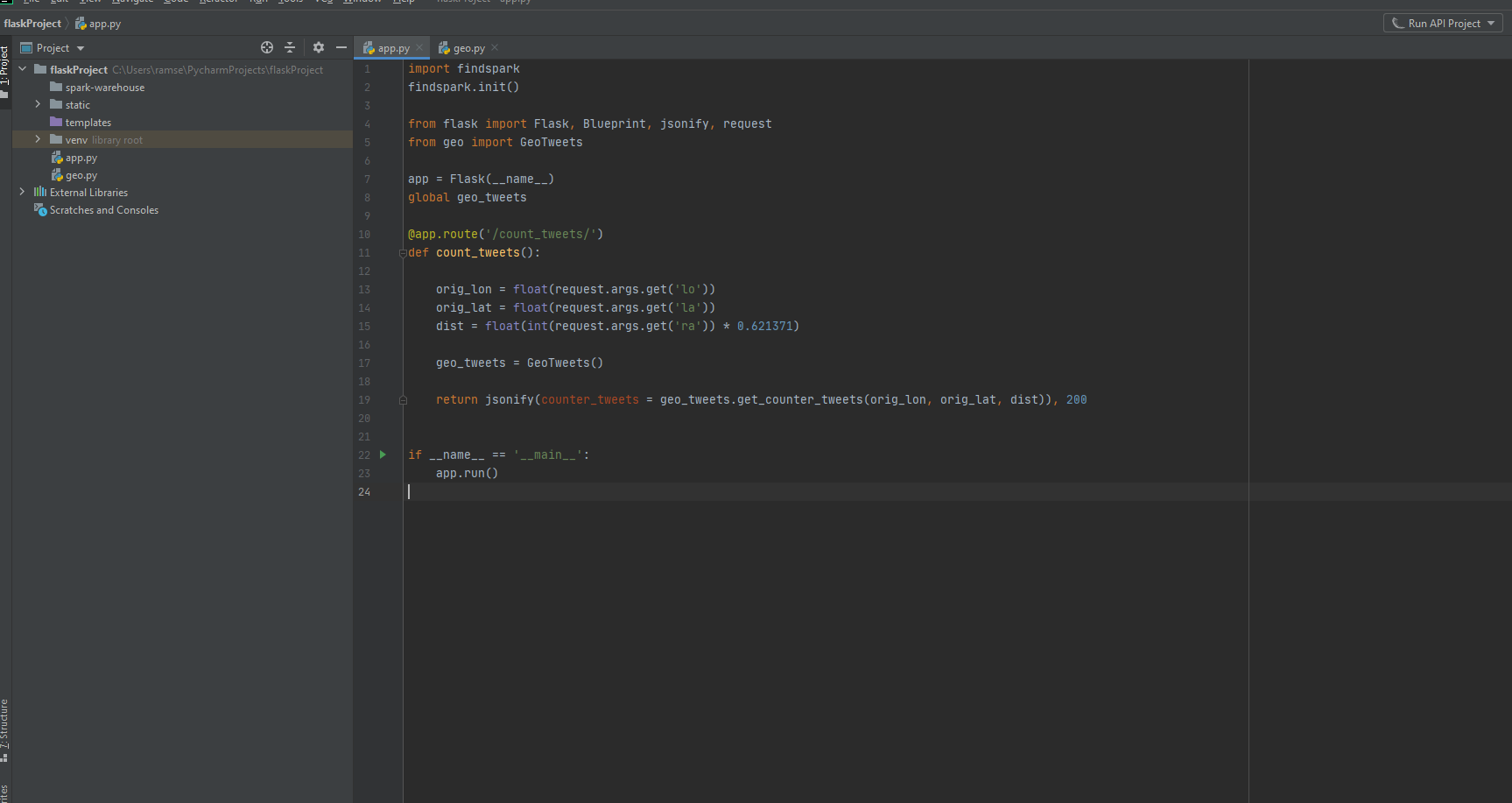Collapse all nodes in Project panel
The image size is (1512, 803).
point(290,47)
